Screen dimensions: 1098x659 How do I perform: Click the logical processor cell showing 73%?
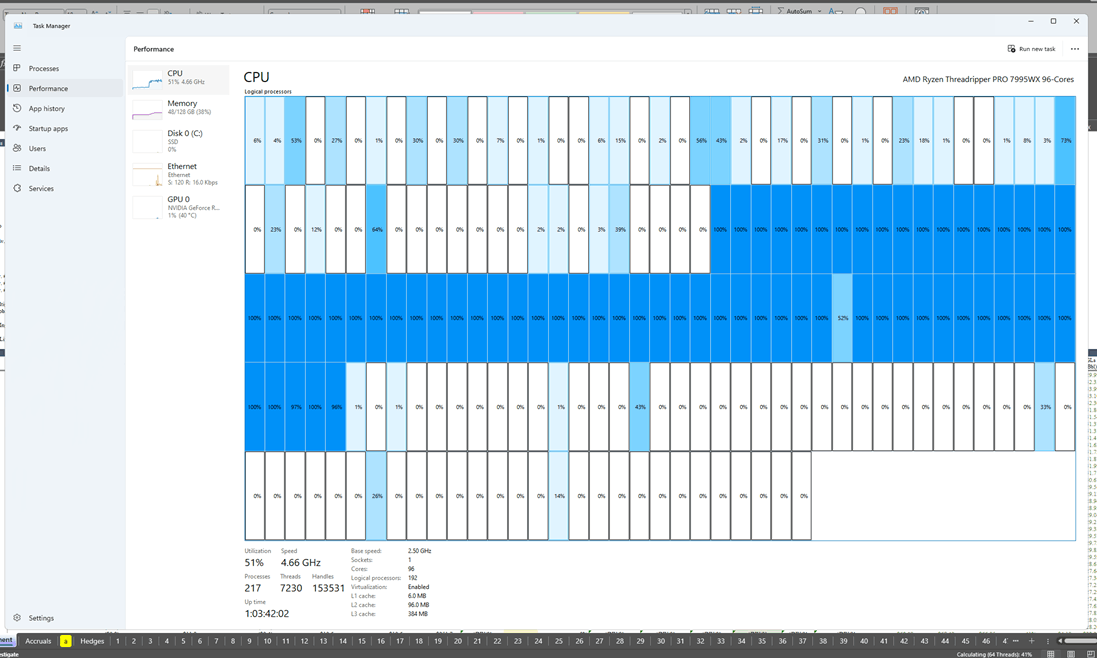pyautogui.click(x=1065, y=141)
